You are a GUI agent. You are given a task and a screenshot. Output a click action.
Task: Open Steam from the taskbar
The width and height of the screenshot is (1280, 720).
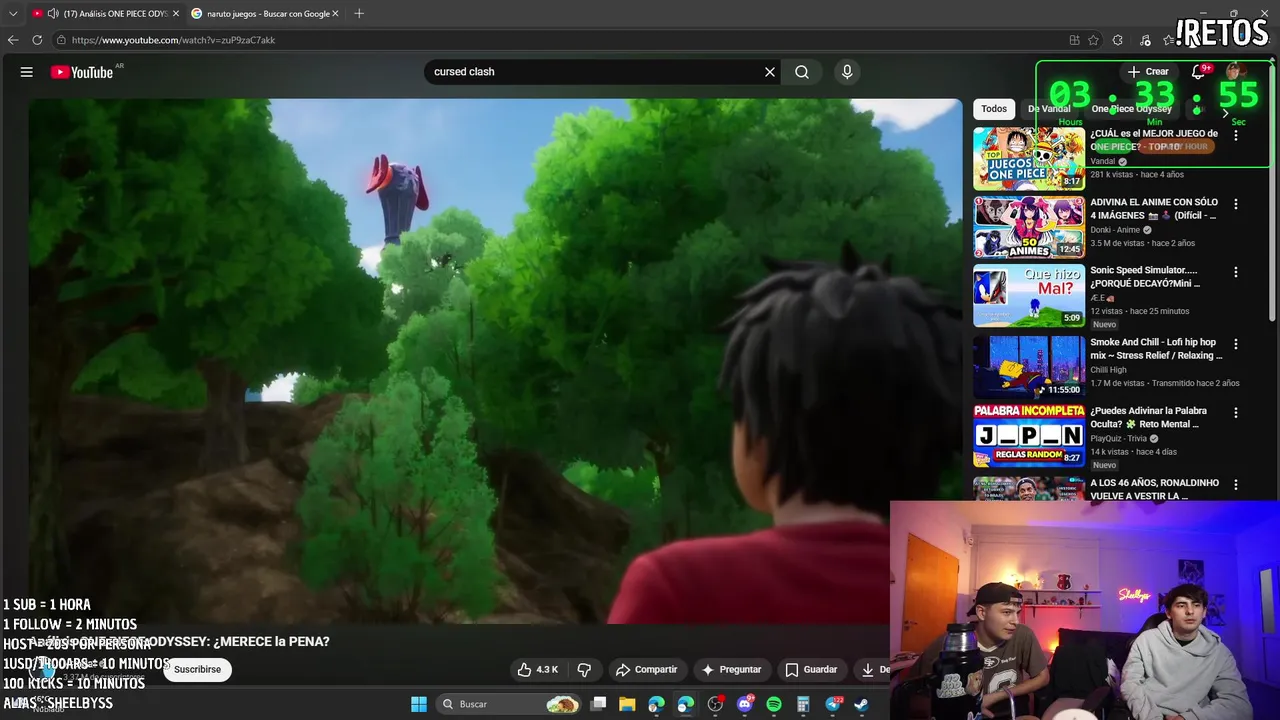pos(861,704)
